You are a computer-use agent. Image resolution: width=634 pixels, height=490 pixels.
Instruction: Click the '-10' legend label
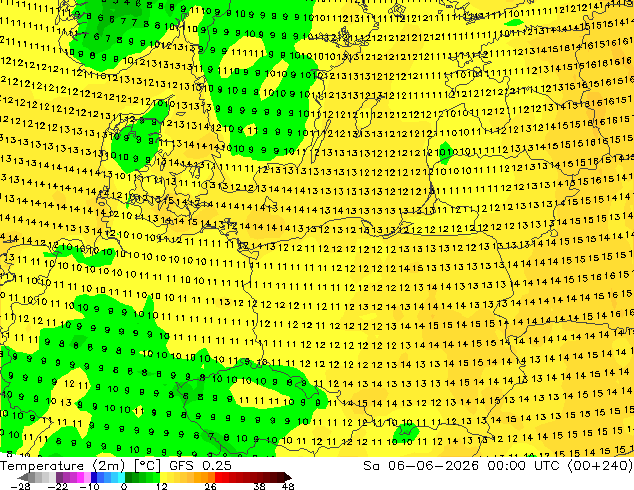(89, 486)
